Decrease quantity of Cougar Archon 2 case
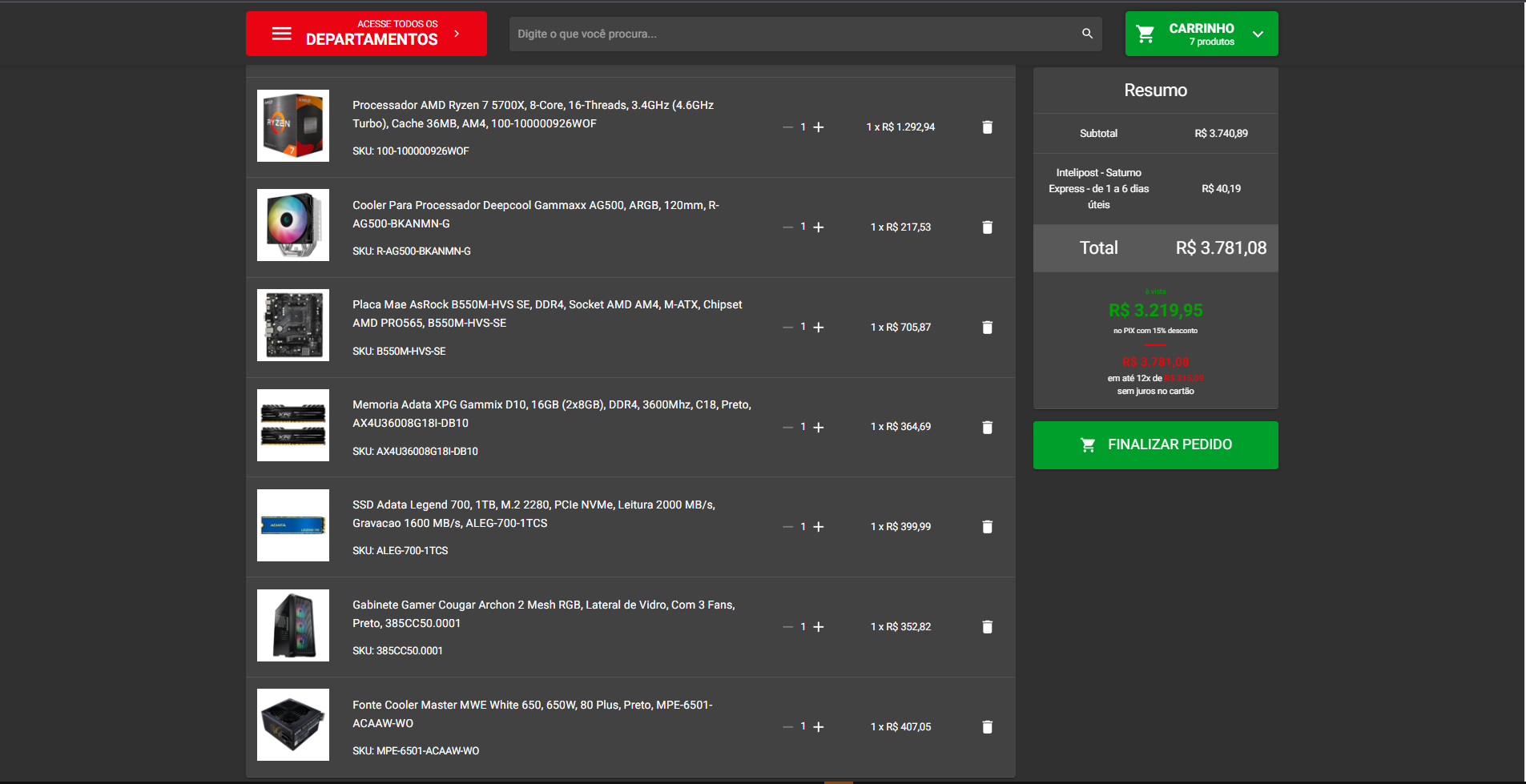 tap(787, 627)
